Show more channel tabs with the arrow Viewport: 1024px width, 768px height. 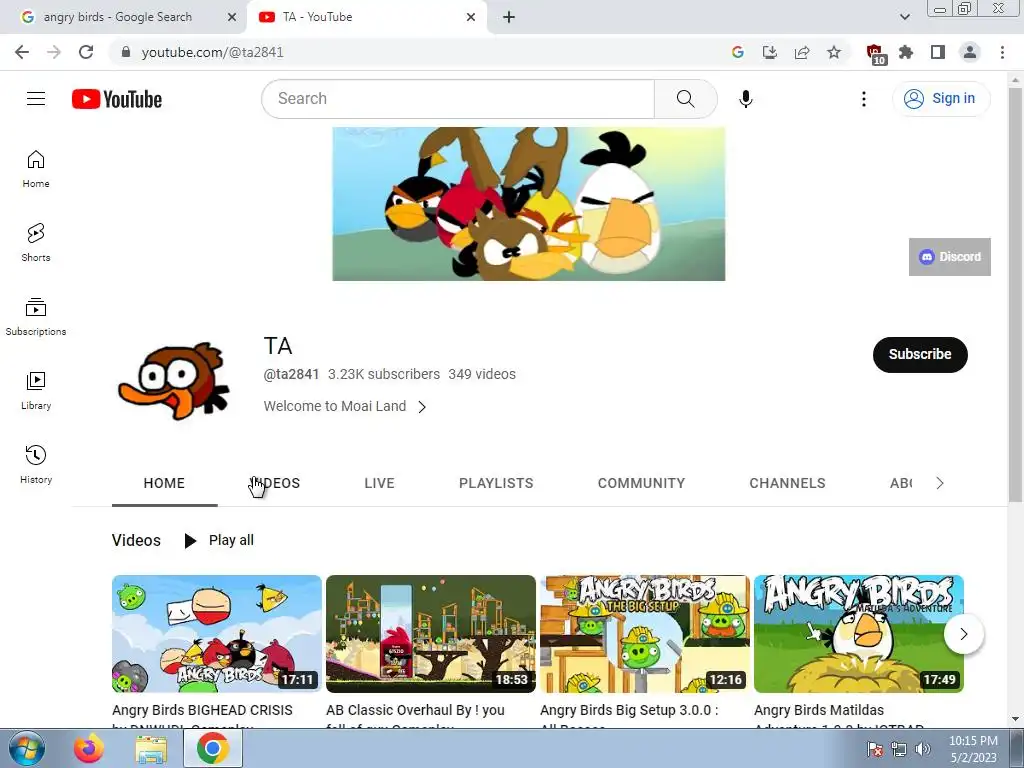pyautogui.click(x=940, y=483)
